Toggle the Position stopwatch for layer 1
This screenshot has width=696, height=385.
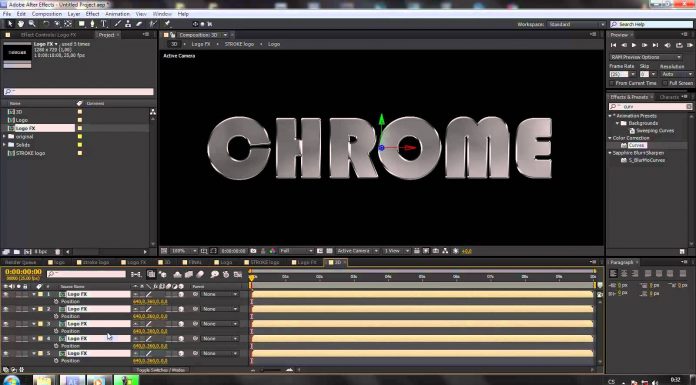56,302
